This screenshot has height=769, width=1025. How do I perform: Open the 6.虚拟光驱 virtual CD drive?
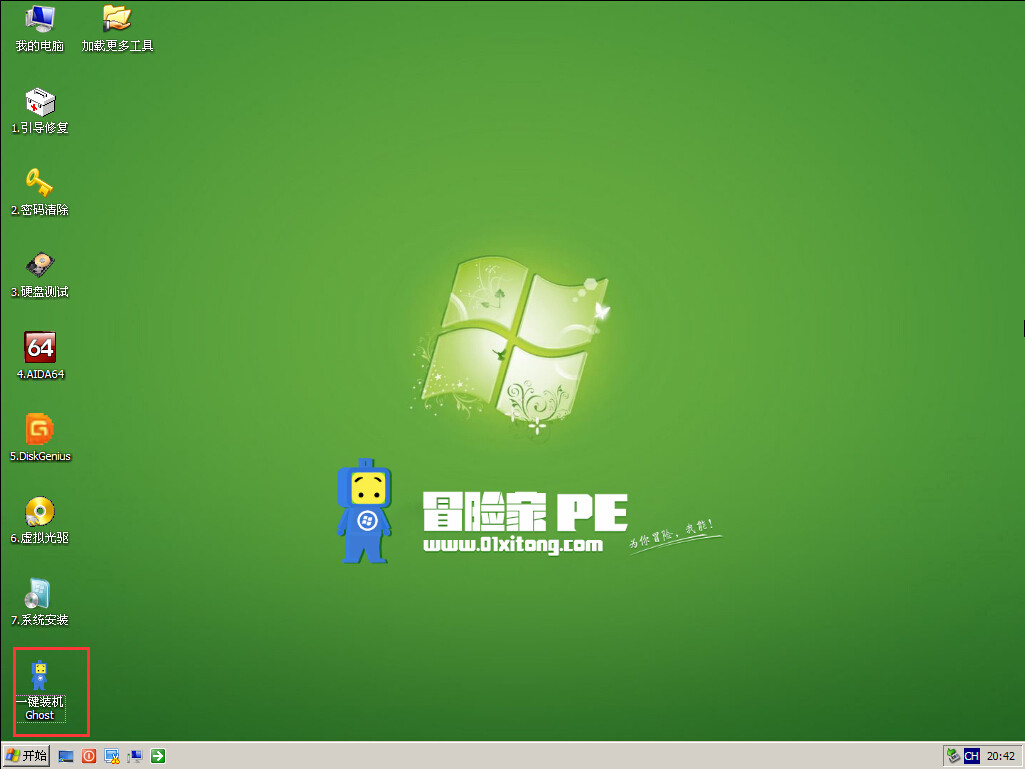(x=39, y=516)
